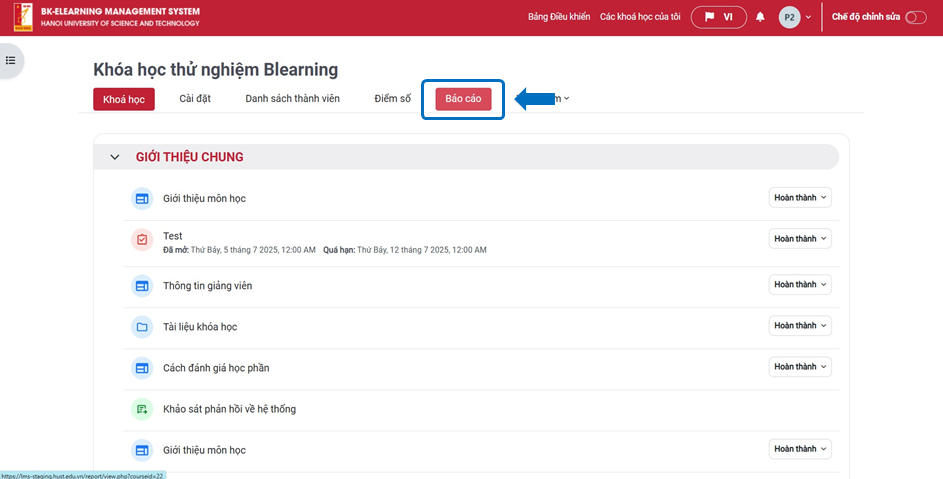Image resolution: width=943 pixels, height=479 pixels.
Task: Open Hoàn thành dropdown for Tài liệu khóa học
Action: [x=800, y=326]
